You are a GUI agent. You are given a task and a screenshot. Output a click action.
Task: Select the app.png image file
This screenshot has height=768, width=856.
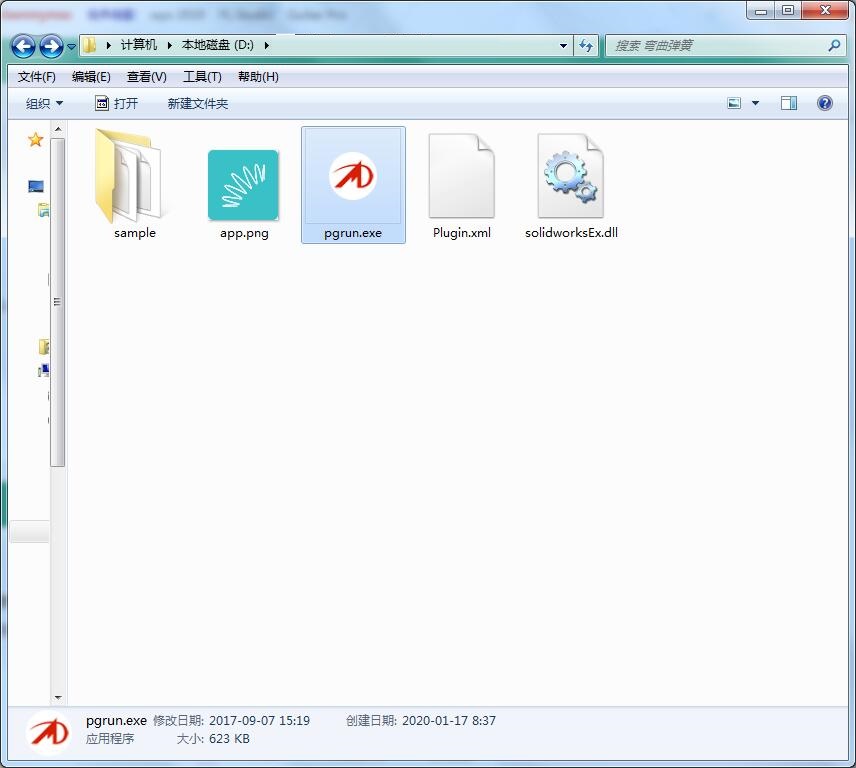(x=243, y=185)
